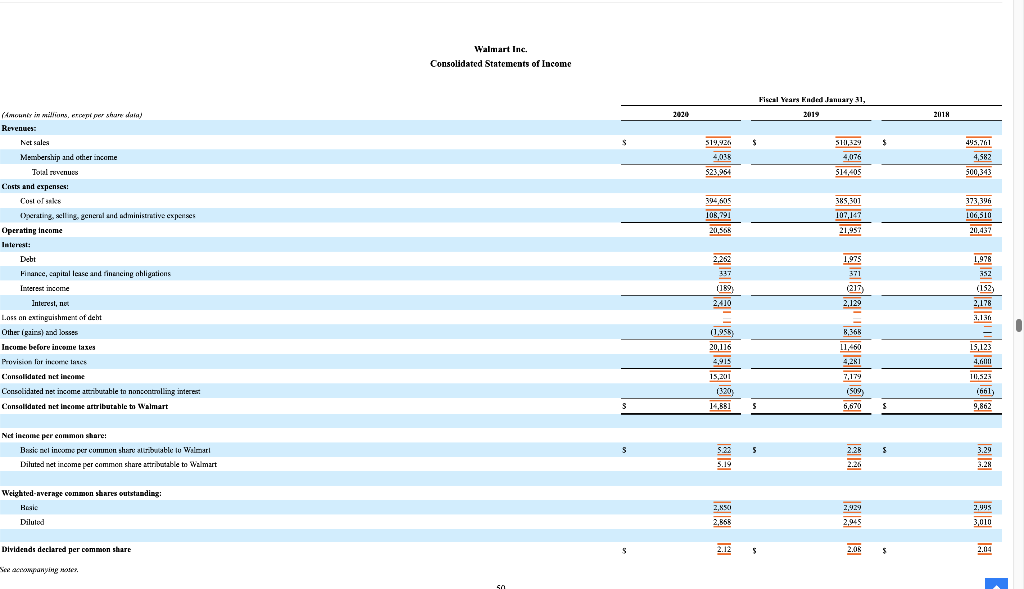Select 2020 basic shares outstanding 2,850
The width and height of the screenshot is (1024, 589).
722,507
